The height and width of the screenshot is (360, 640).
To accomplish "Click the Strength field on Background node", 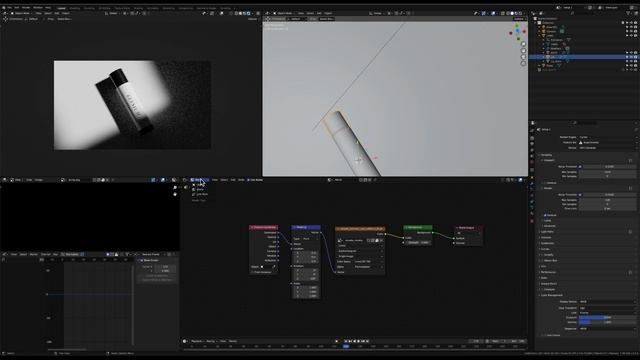I will click(x=418, y=242).
